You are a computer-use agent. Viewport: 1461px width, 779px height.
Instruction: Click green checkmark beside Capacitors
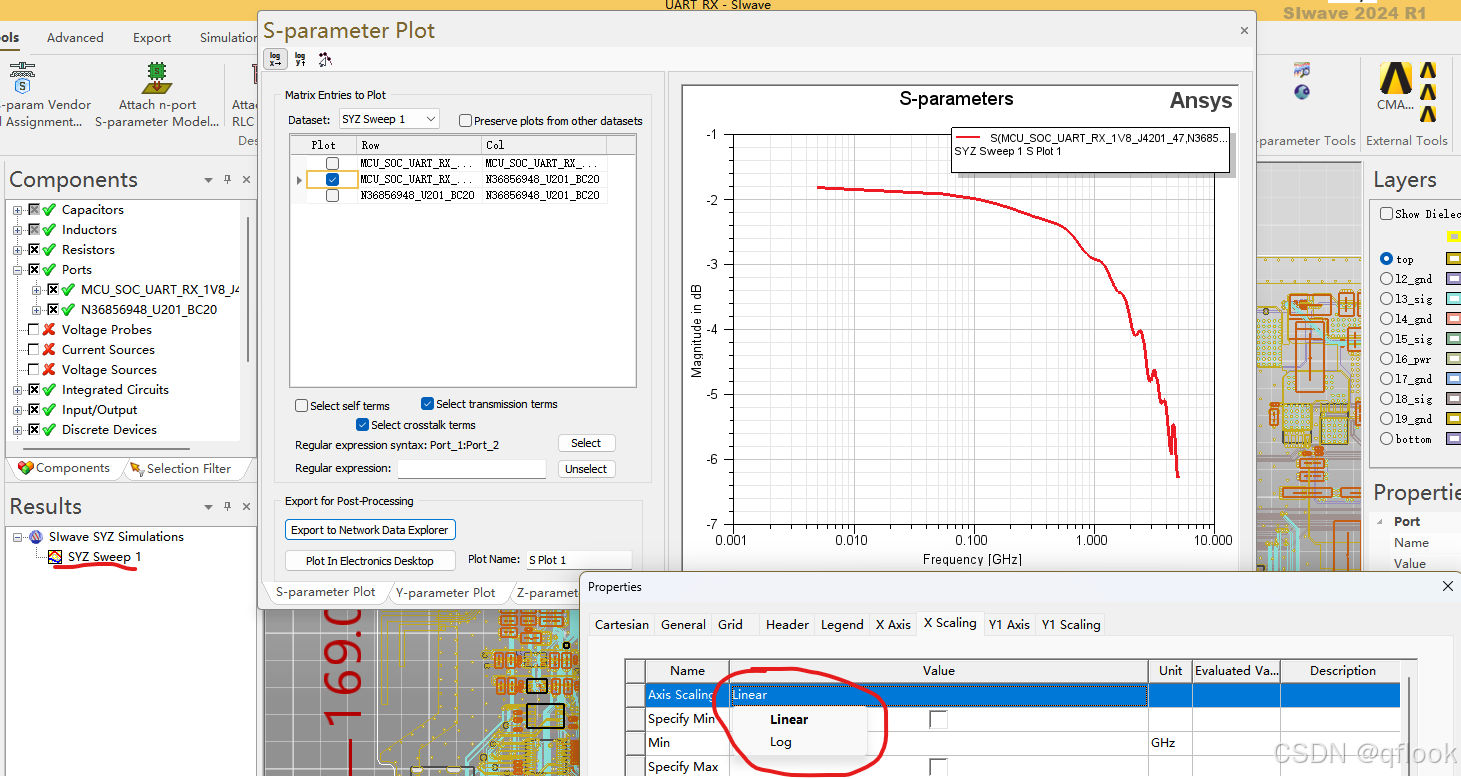(x=49, y=210)
